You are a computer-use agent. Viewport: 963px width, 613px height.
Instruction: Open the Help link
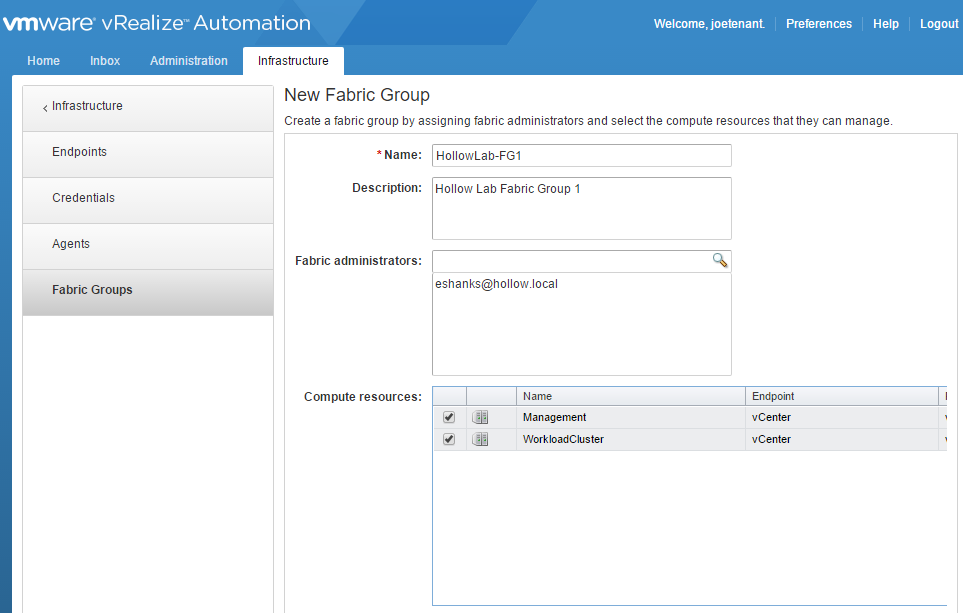coord(885,24)
